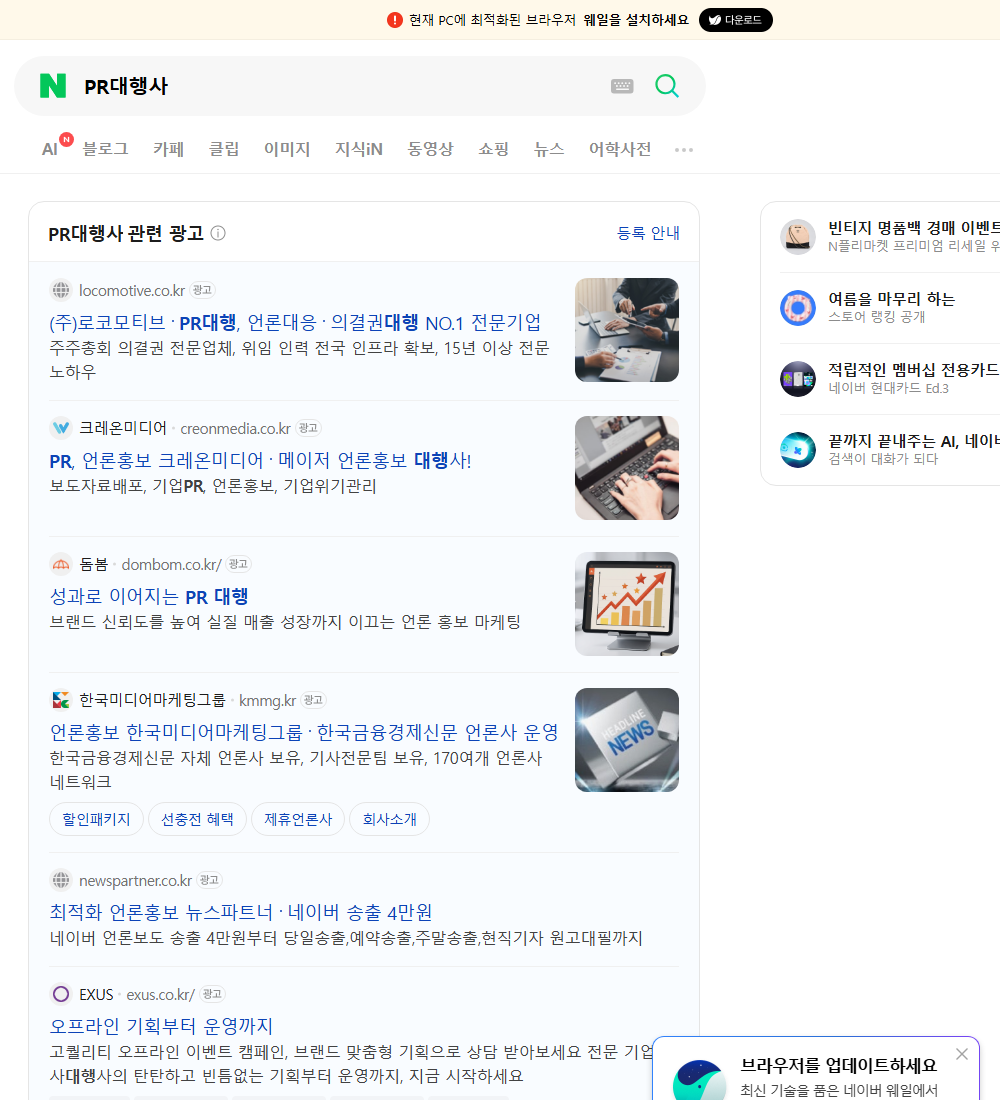Click the 제휴언론사 chip

(298, 819)
